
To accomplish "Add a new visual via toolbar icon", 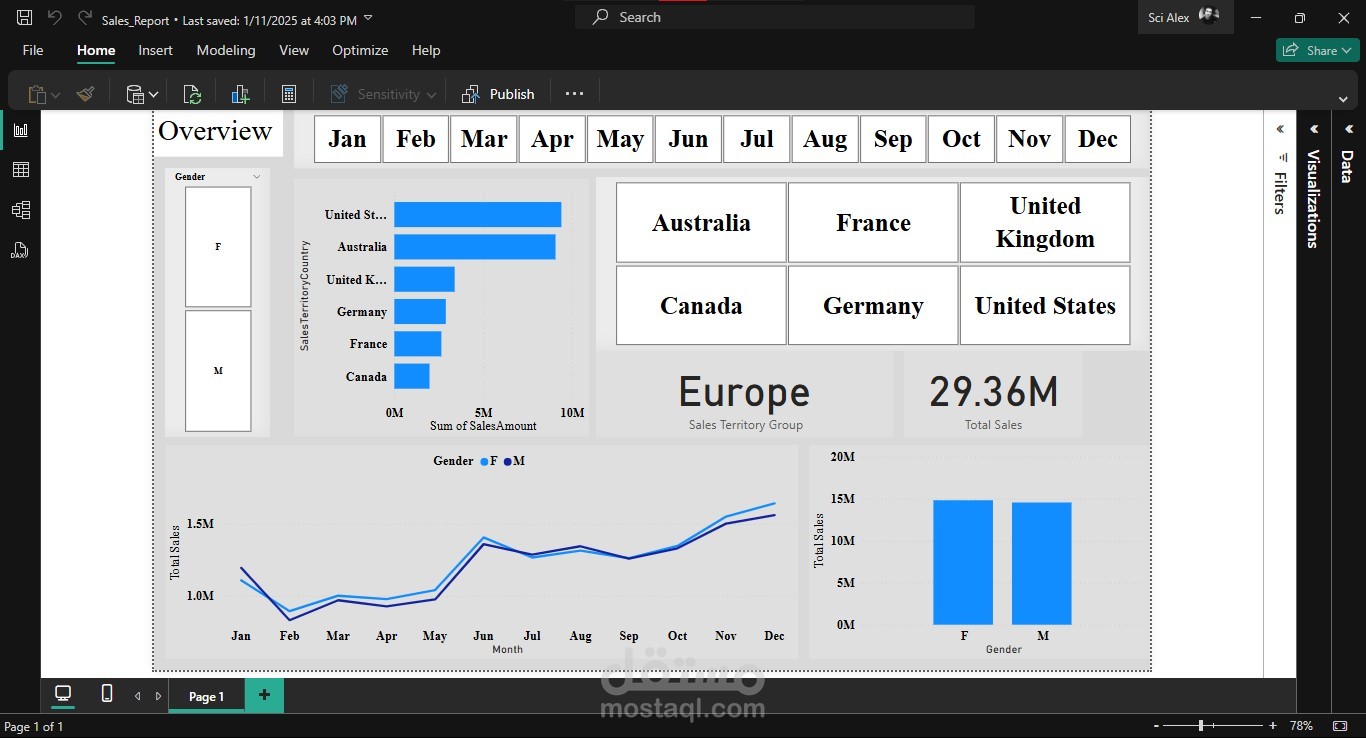I will click(240, 93).
